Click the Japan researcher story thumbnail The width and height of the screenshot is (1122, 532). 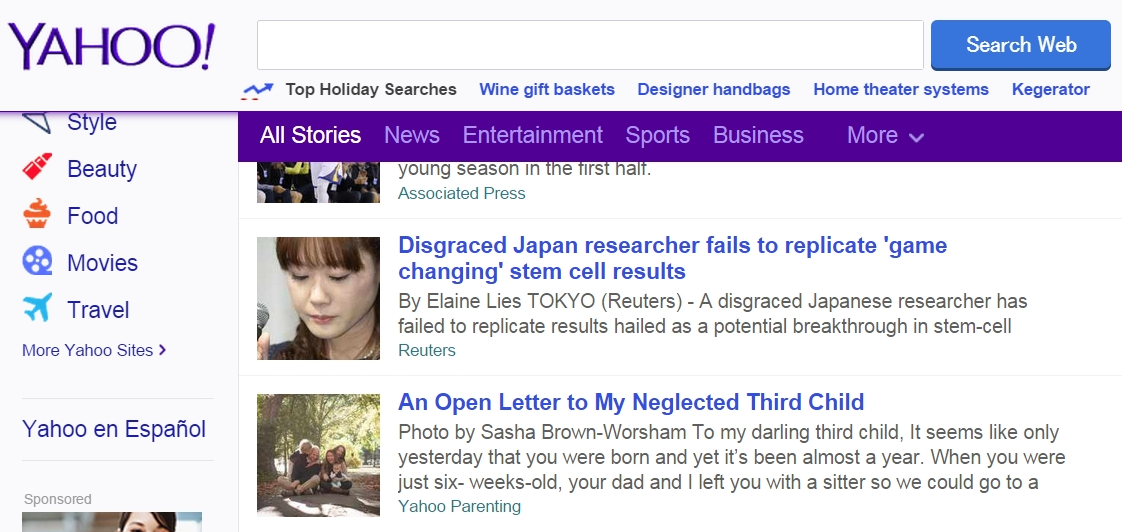point(318,298)
